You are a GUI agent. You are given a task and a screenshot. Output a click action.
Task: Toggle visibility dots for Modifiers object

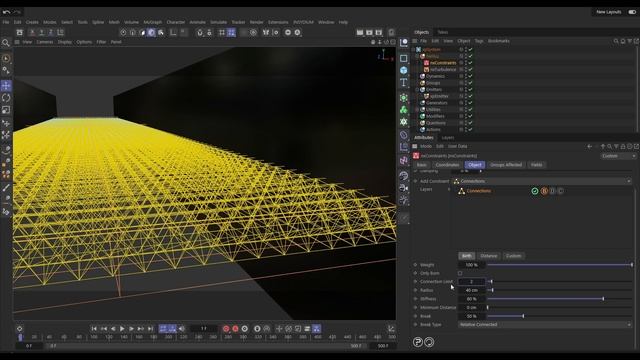466,116
